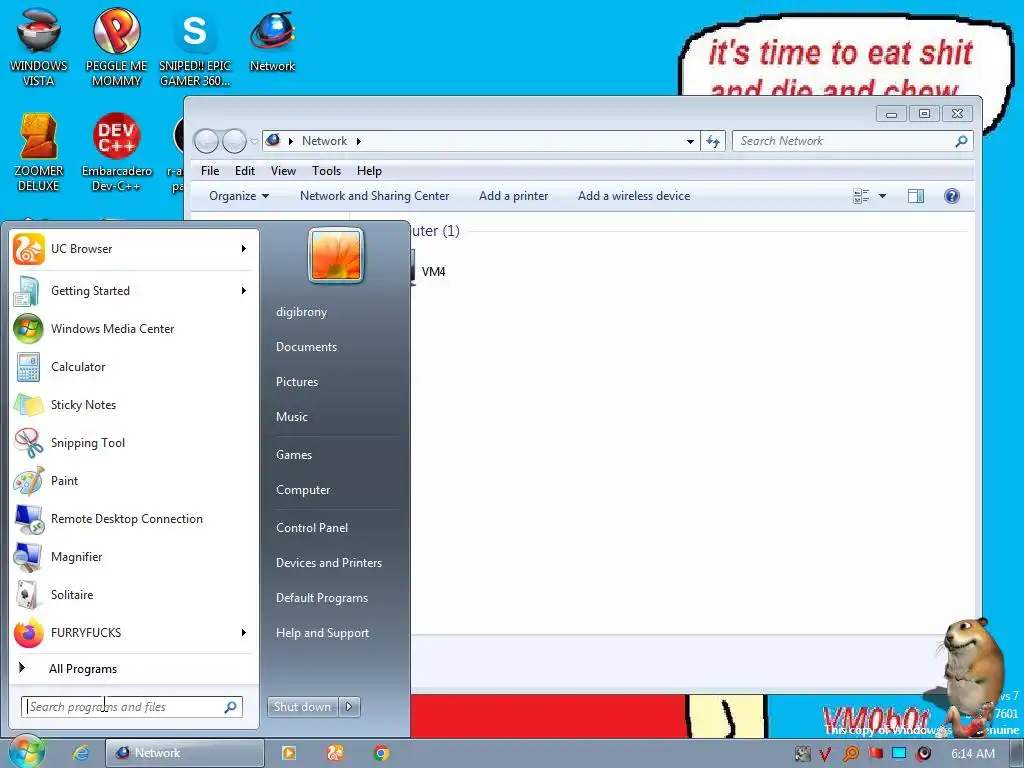Click Add a wireless device
Viewport: 1024px width, 768px height.
coord(633,196)
